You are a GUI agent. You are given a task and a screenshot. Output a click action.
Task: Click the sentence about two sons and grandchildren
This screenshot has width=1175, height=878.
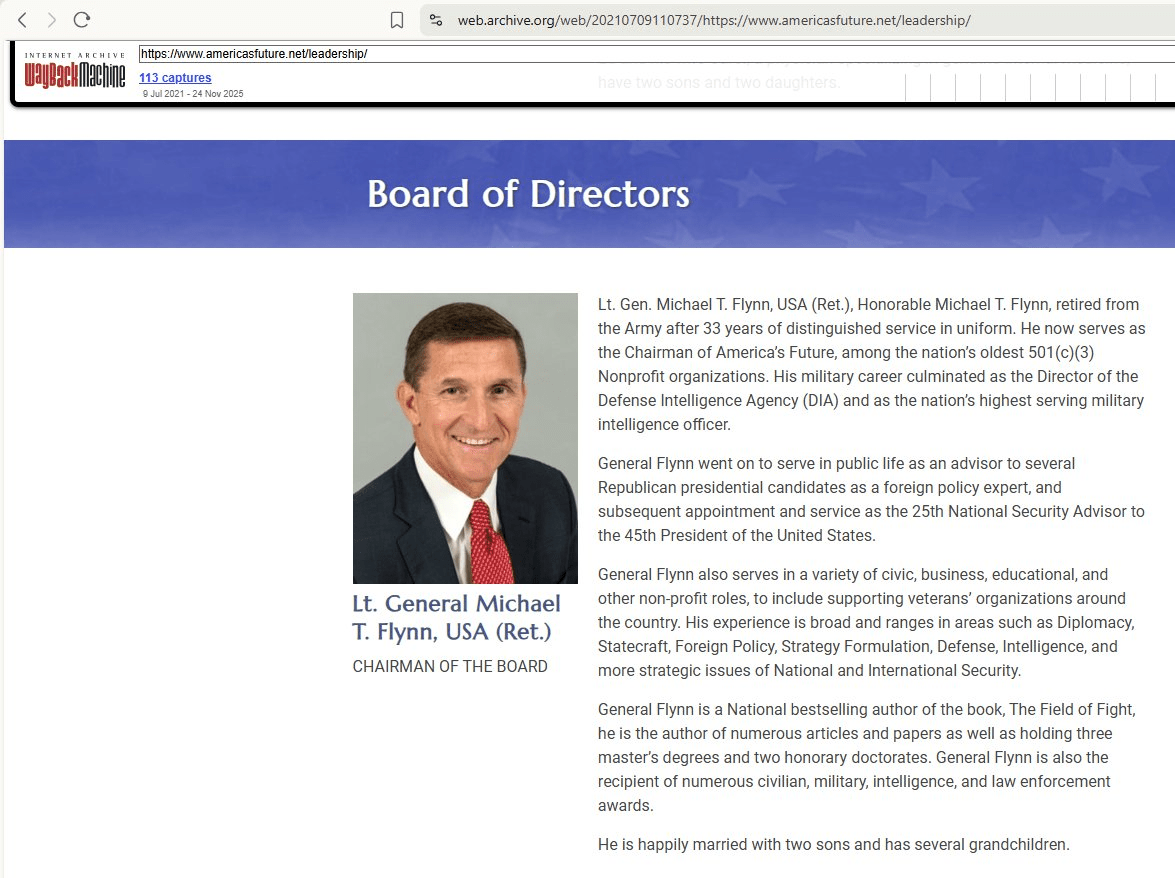coord(833,844)
